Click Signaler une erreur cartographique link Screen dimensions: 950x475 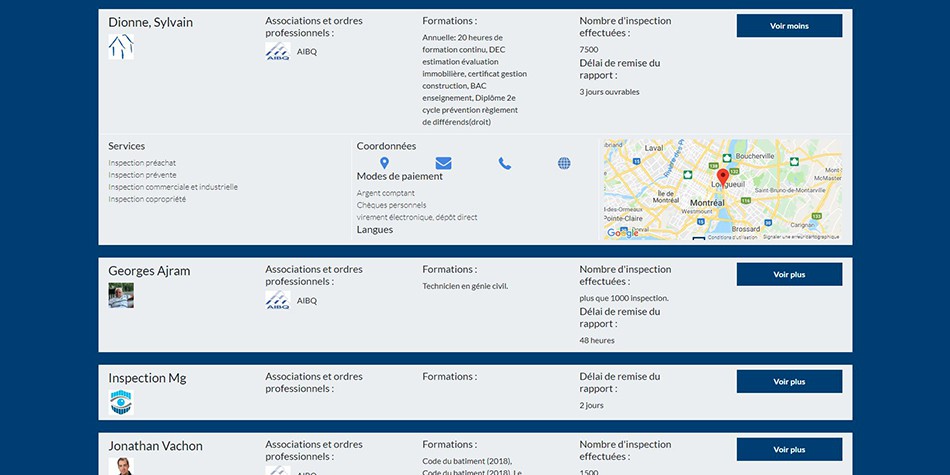point(802,237)
